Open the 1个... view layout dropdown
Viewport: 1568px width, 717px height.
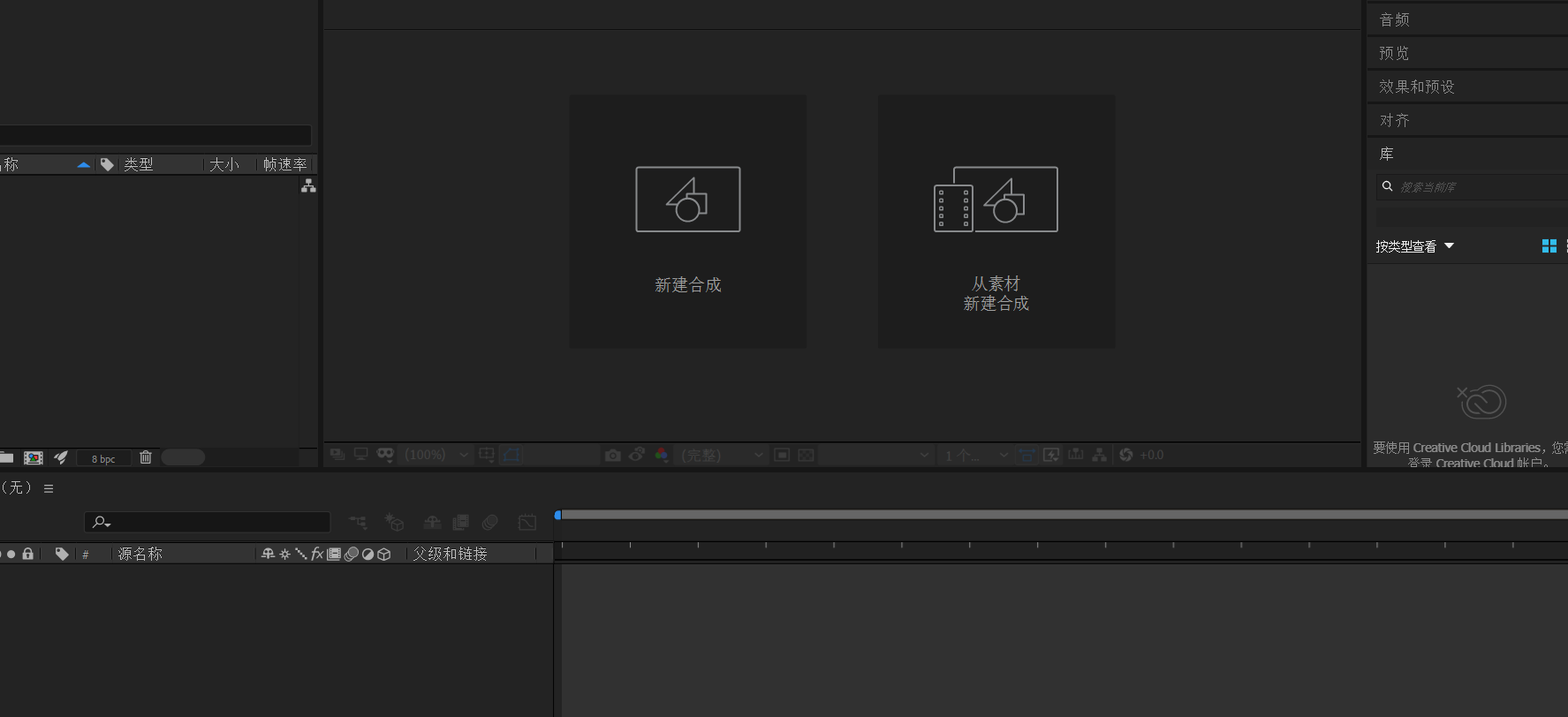coord(975,455)
